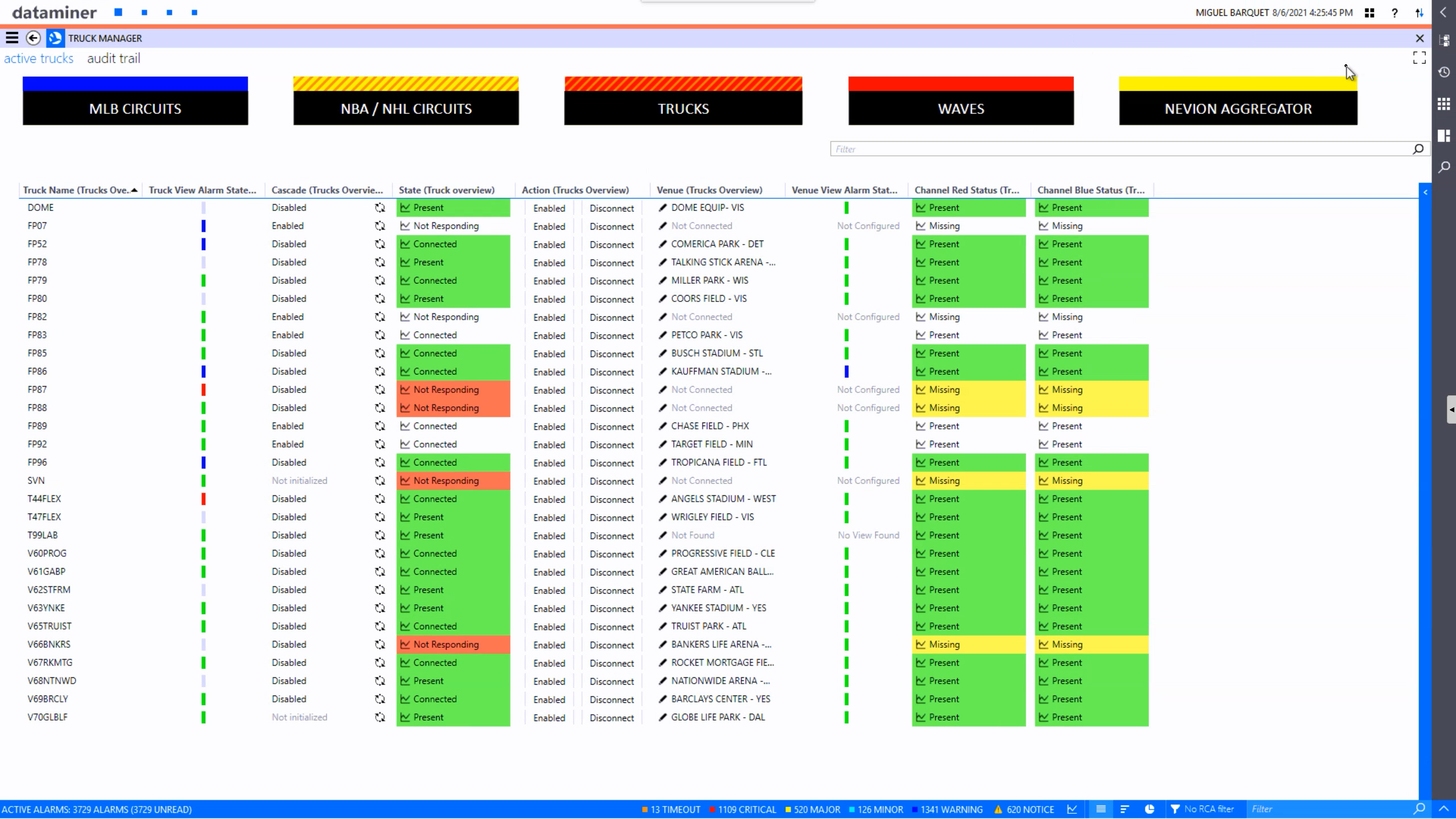
Task: Open apps grid icon next to clock
Action: [1370, 13]
